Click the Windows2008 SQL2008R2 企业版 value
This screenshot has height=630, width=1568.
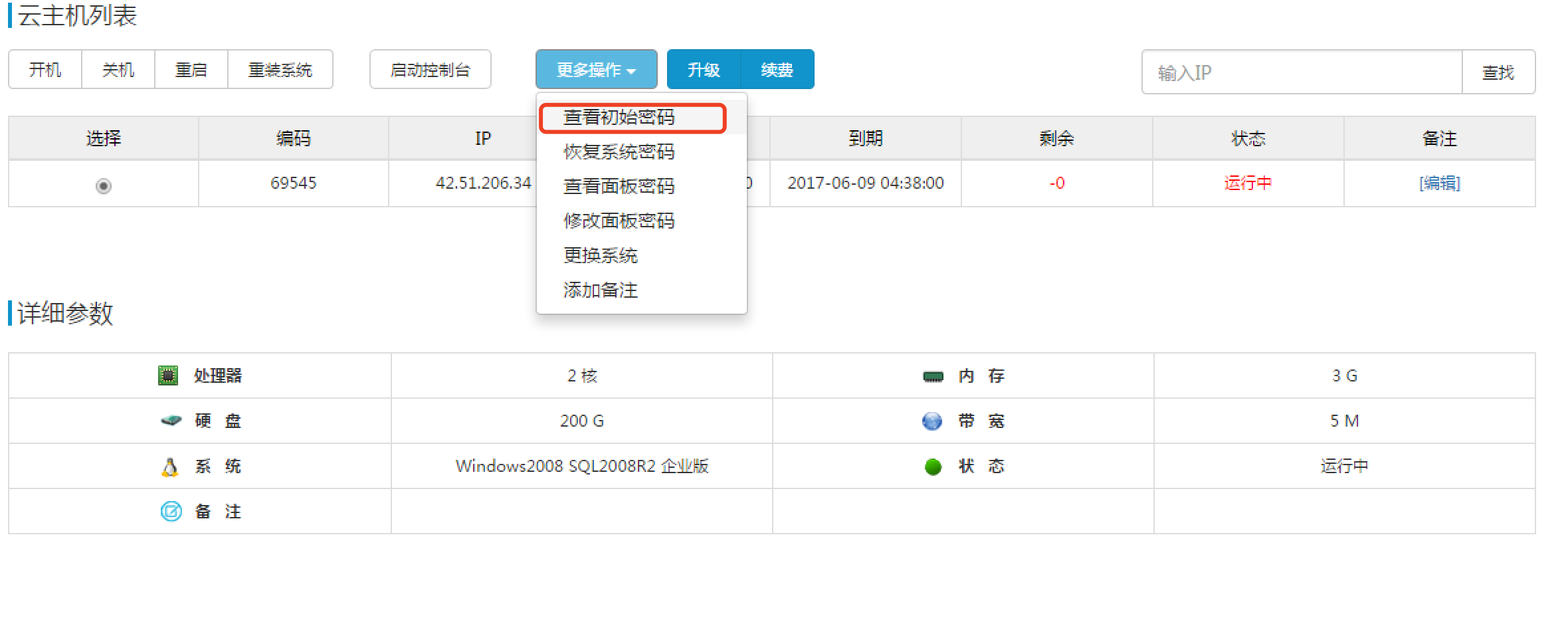(582, 466)
